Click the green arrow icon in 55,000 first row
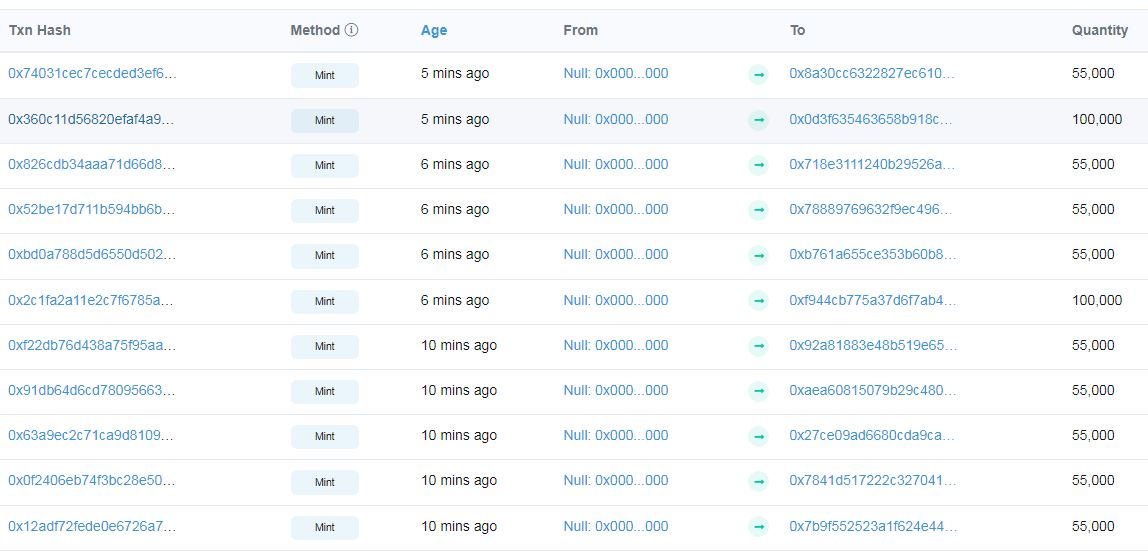 tap(758, 74)
